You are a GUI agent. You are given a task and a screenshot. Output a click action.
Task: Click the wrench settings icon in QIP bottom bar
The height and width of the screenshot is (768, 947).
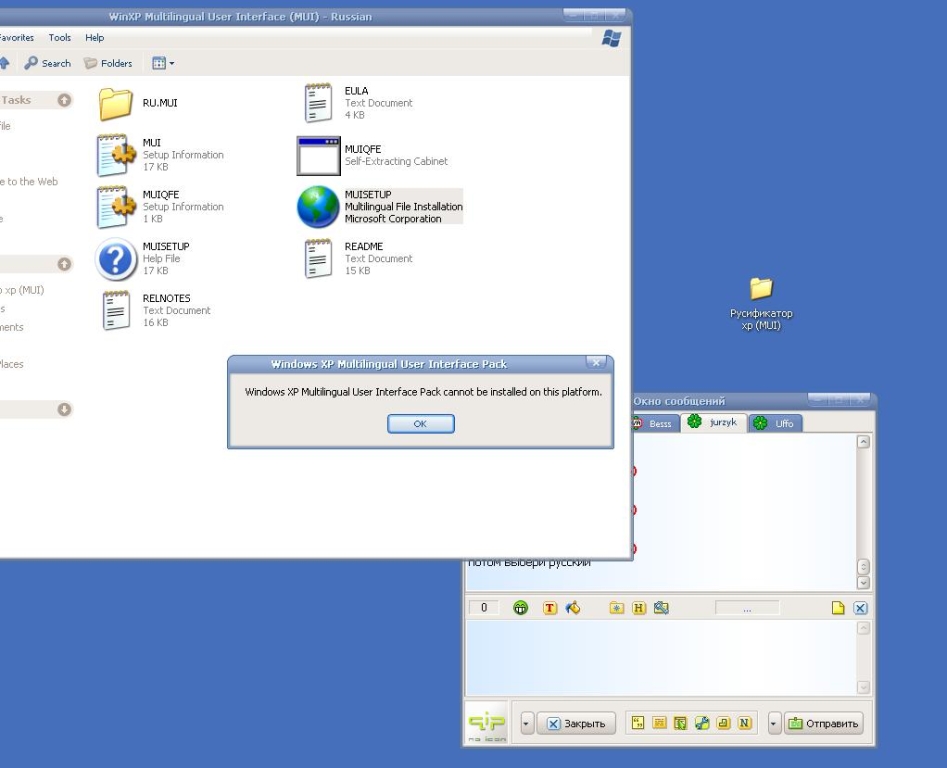(702, 723)
